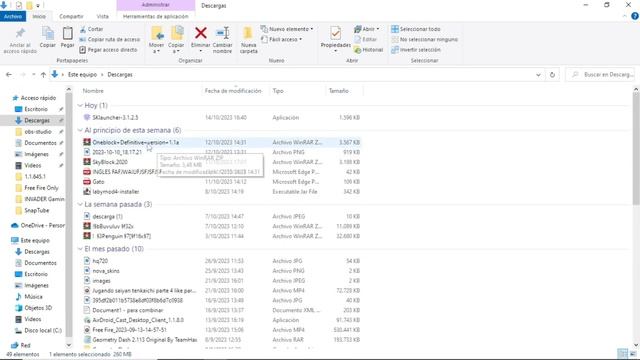Click in the Buscar en Descargas field
Image resolution: width=640 pixels, height=360 pixels.
click(600, 75)
